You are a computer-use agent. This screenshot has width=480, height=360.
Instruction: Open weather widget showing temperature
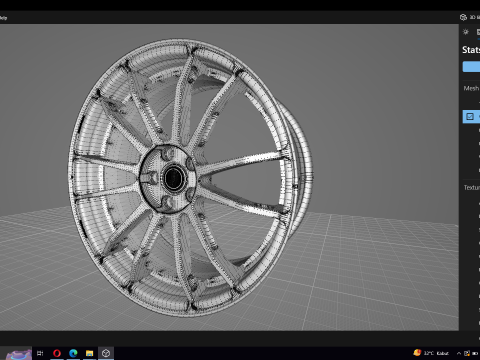point(431,353)
